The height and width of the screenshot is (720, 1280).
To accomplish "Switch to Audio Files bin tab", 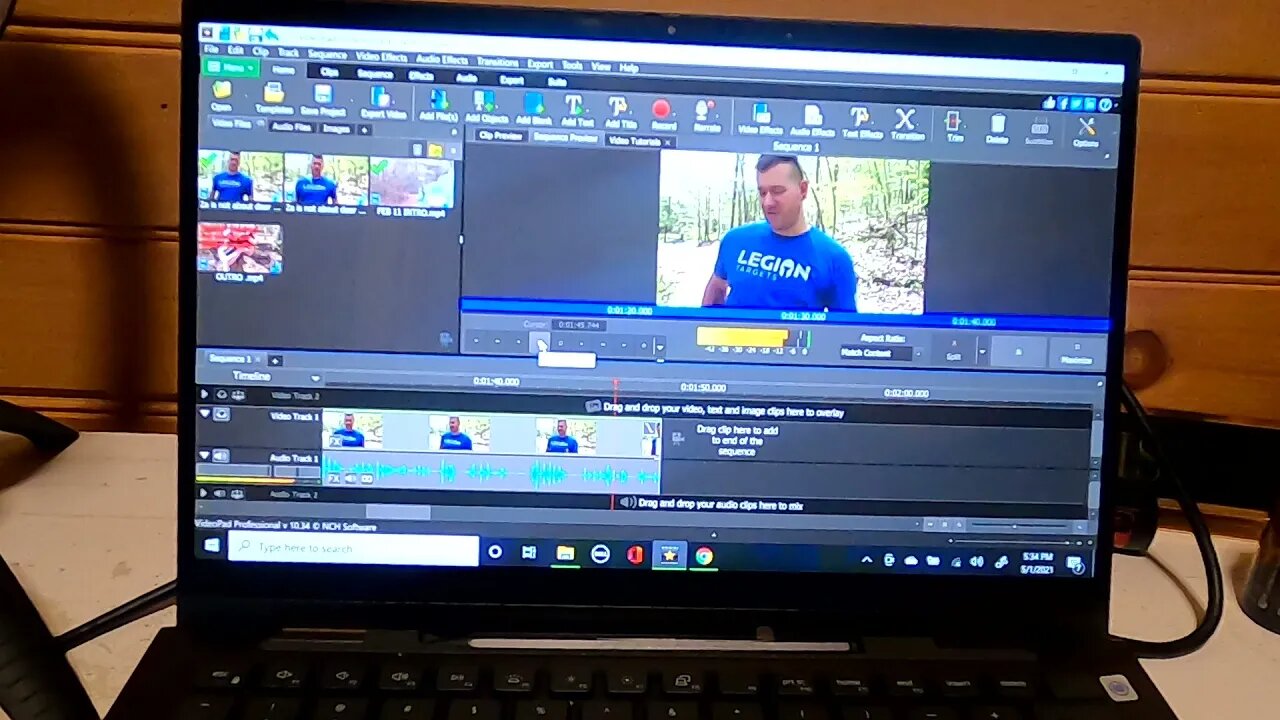I will pyautogui.click(x=292, y=127).
